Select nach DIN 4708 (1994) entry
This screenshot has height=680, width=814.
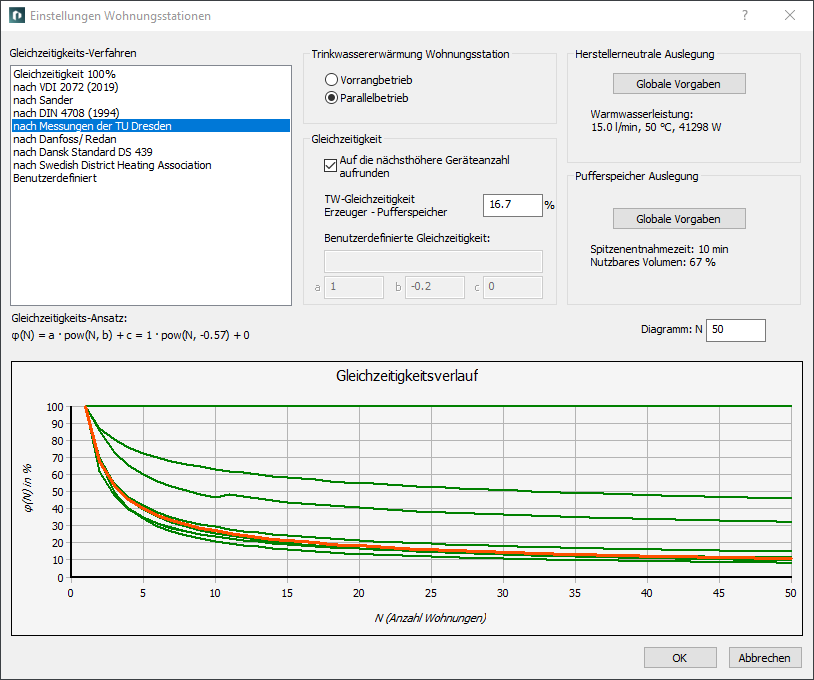coord(151,113)
